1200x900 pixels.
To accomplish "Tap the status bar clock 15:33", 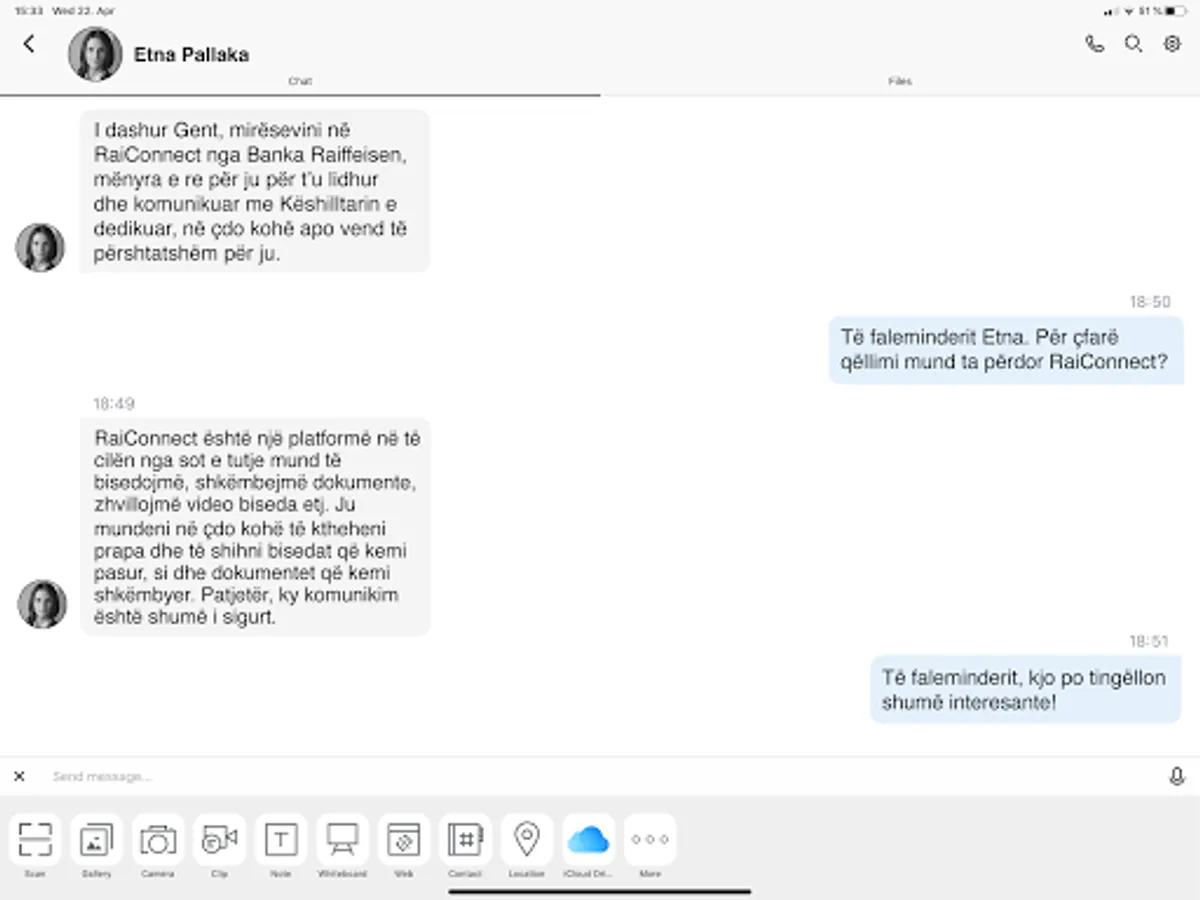I will pyautogui.click(x=29, y=11).
